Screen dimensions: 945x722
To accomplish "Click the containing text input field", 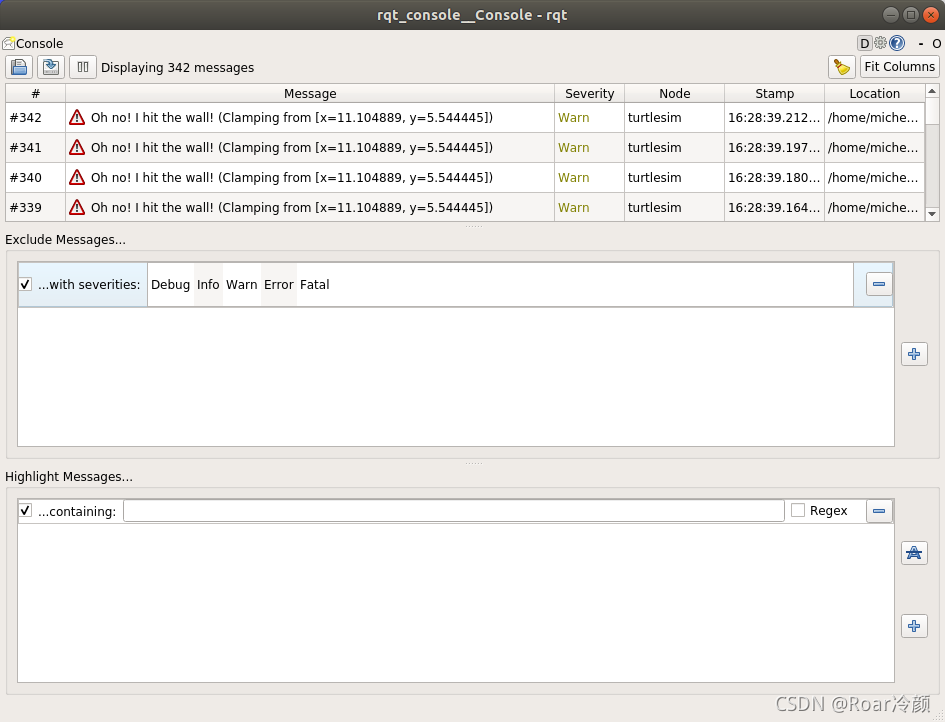I will [x=454, y=510].
